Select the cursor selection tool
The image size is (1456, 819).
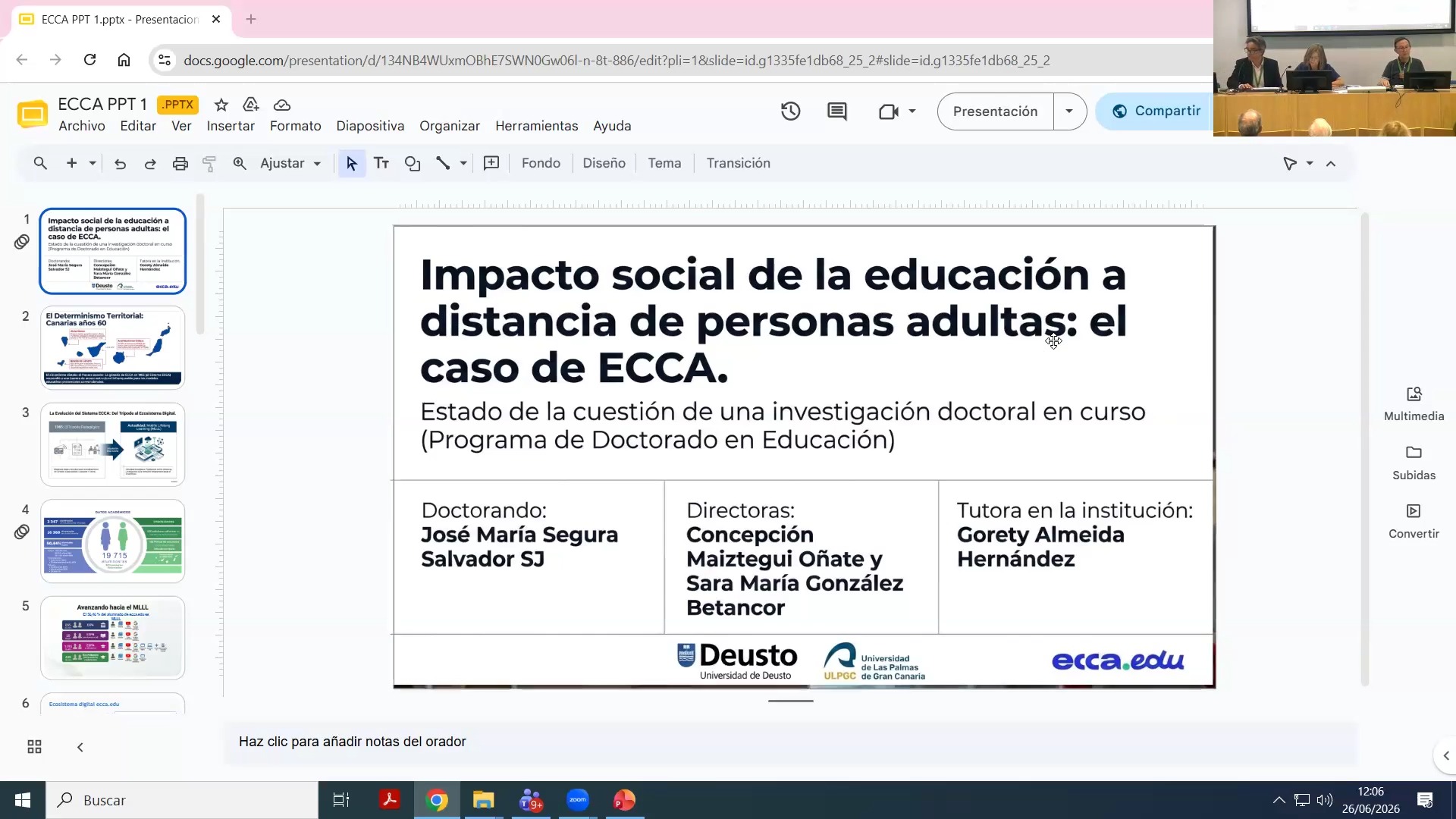(x=351, y=163)
